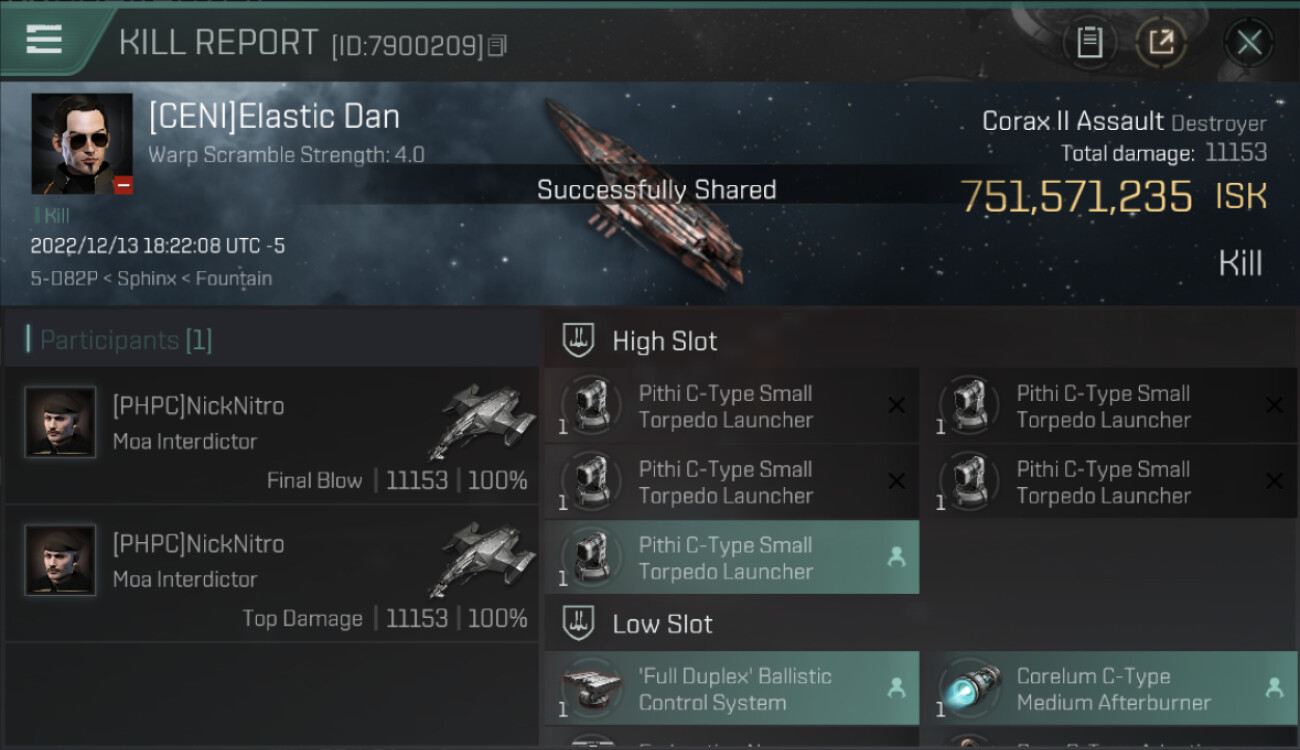Click the 'Full Duplex' Ballistic Control System icon

click(x=592, y=689)
